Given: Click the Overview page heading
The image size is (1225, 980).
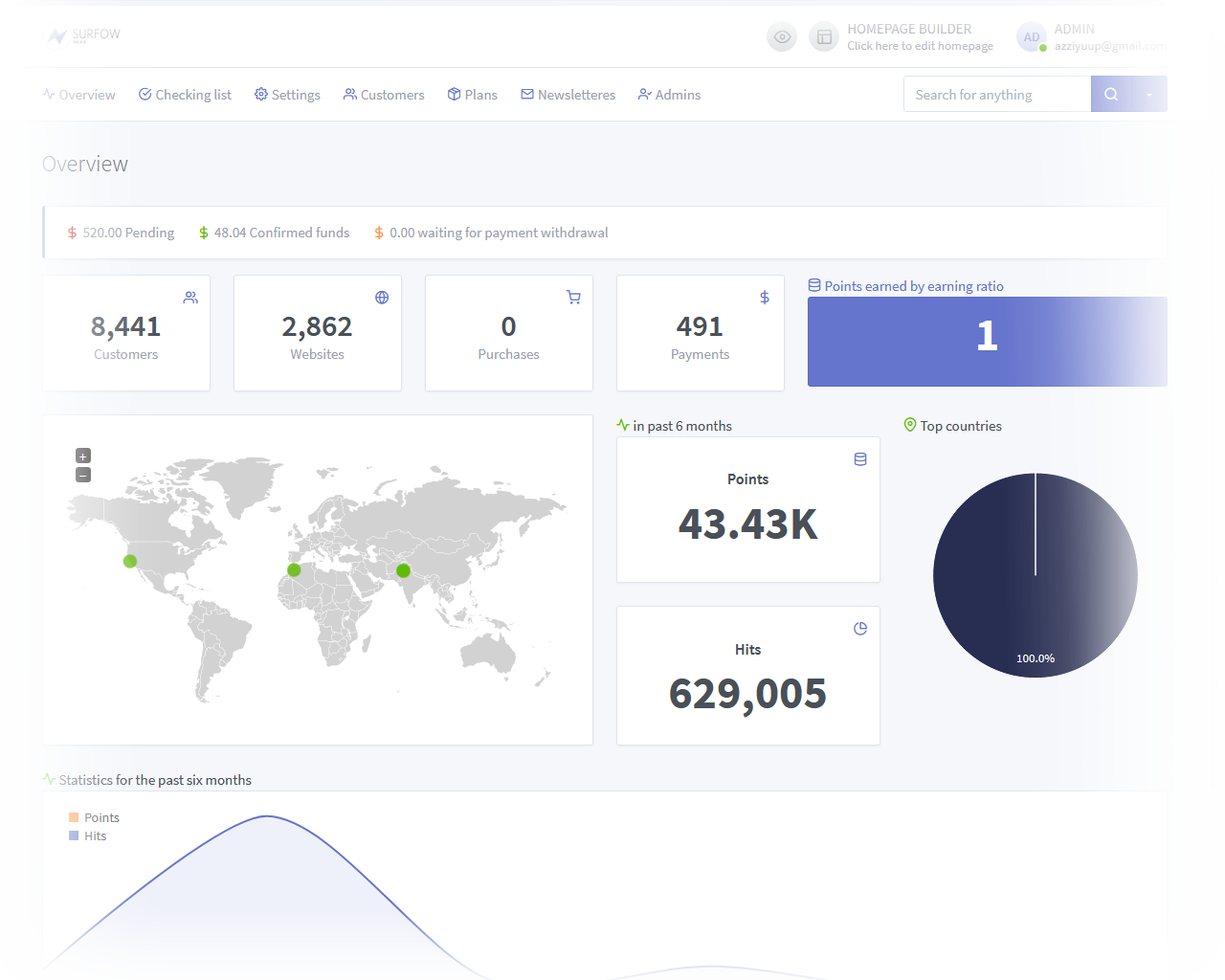Looking at the screenshot, I should [85, 164].
